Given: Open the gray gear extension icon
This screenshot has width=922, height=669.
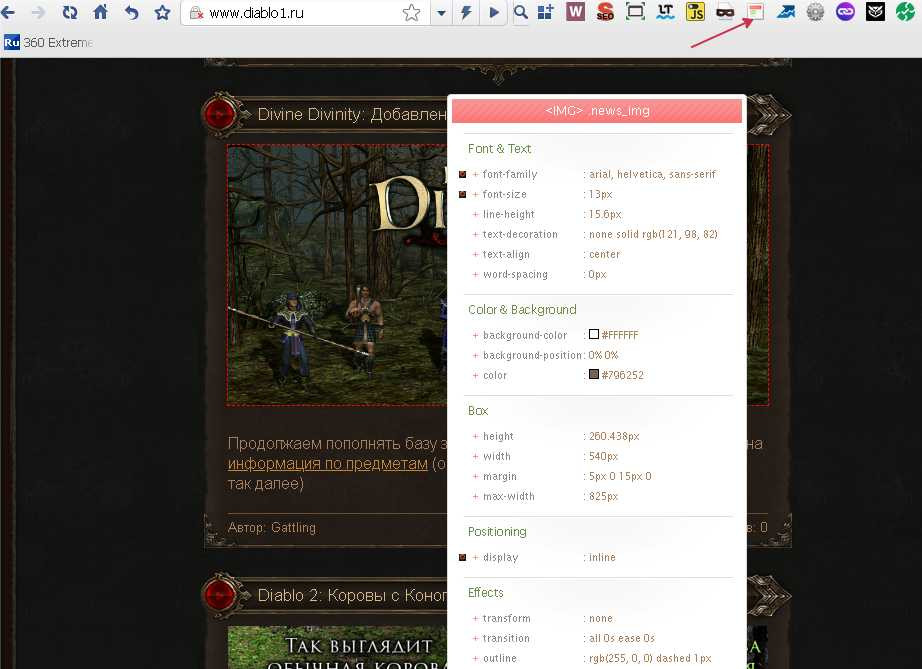Looking at the screenshot, I should (815, 11).
